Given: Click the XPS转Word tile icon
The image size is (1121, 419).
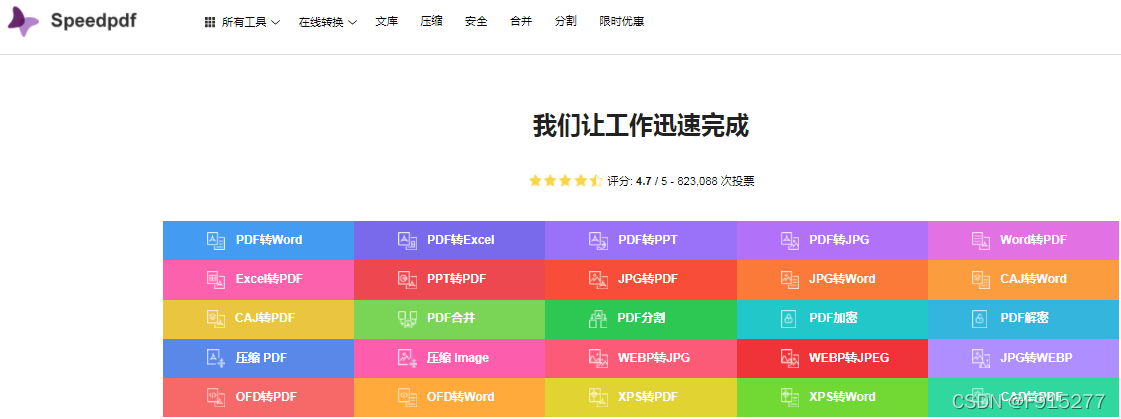Looking at the screenshot, I should coord(790,396).
